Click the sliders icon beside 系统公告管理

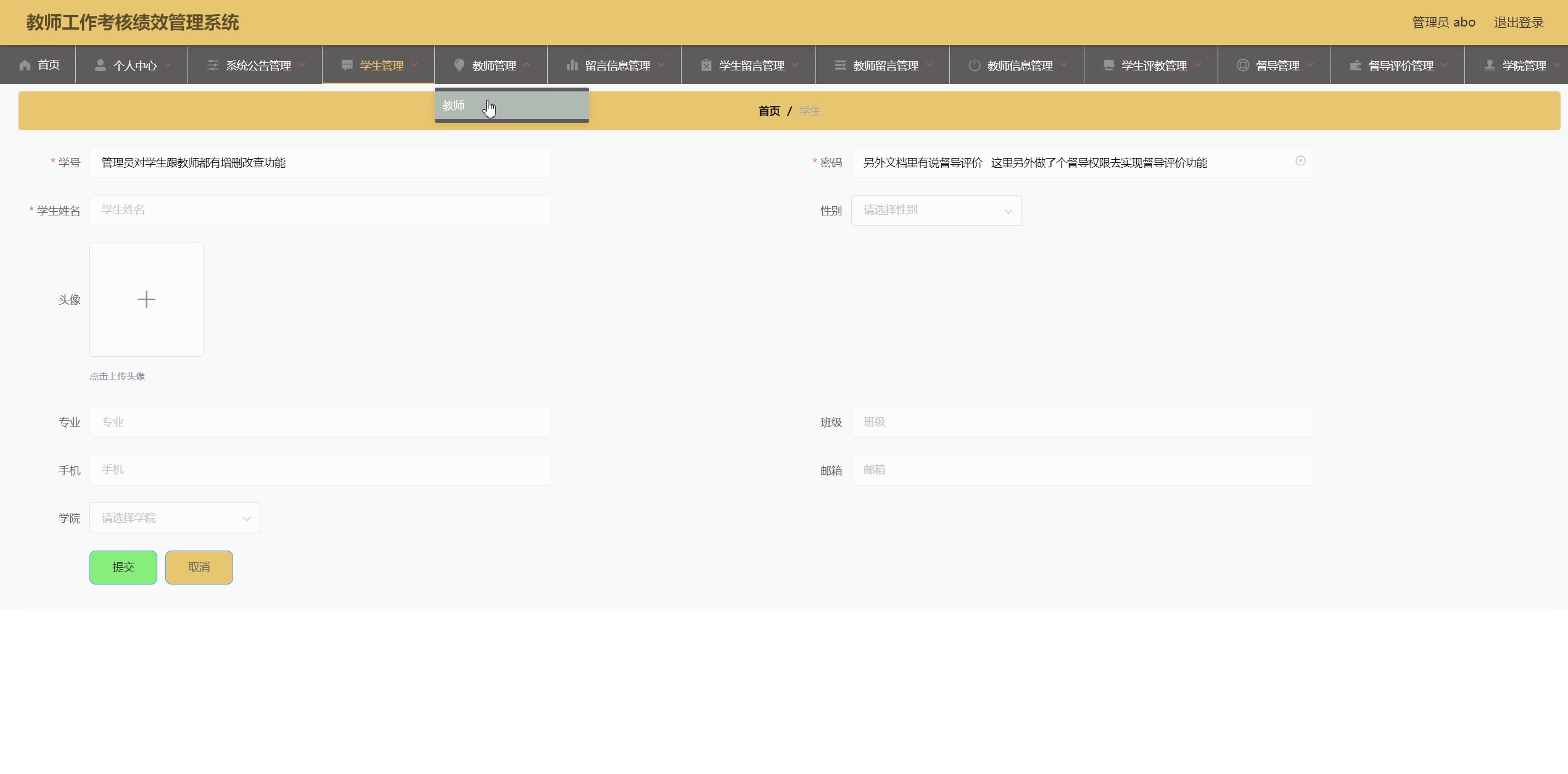tap(213, 65)
